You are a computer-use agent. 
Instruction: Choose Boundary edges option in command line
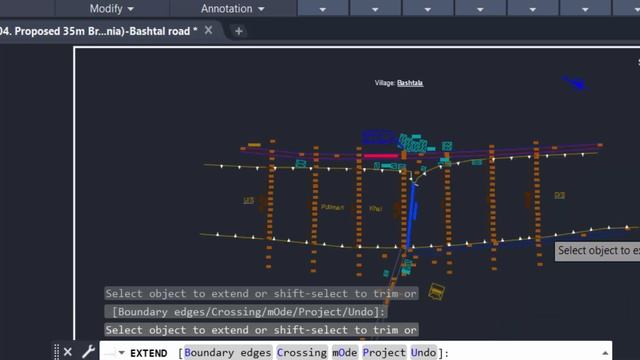tap(228, 353)
